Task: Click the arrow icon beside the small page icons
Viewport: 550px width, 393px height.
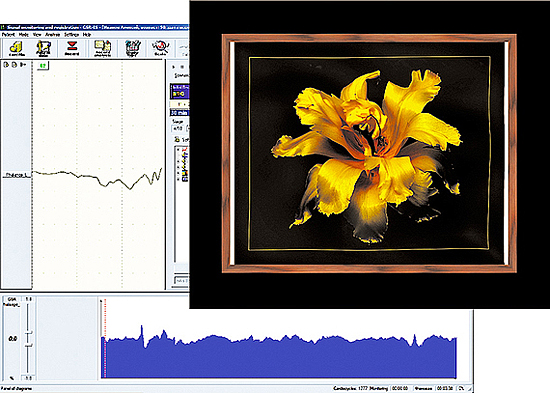Action: (x=23, y=65)
